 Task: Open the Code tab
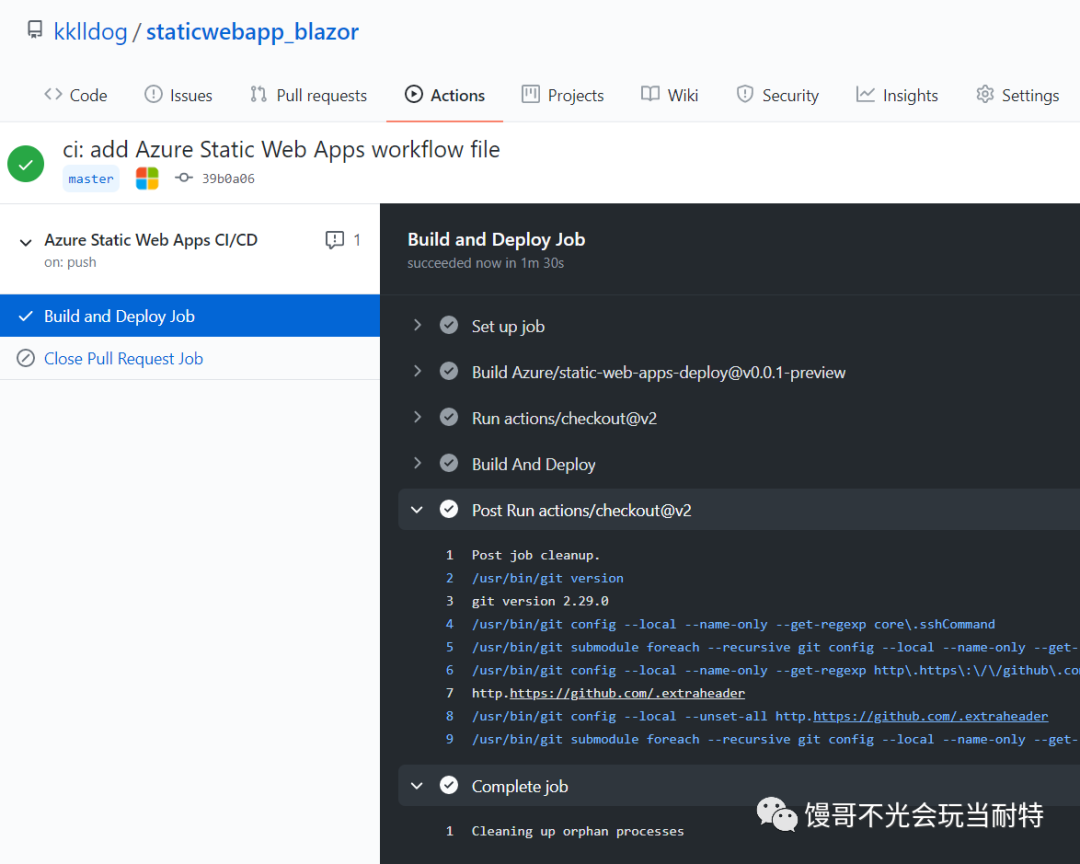click(x=76, y=95)
